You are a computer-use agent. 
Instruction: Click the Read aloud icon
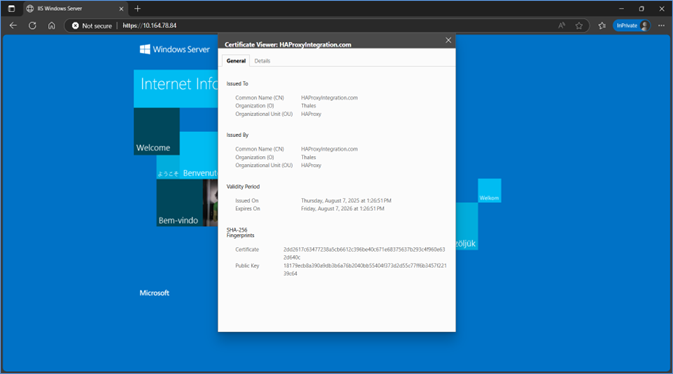(x=561, y=26)
